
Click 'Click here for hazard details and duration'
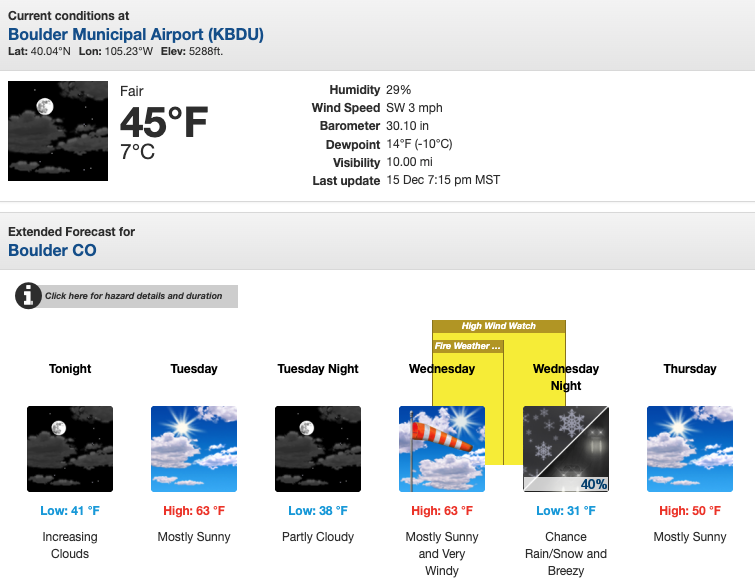[x=133, y=296]
